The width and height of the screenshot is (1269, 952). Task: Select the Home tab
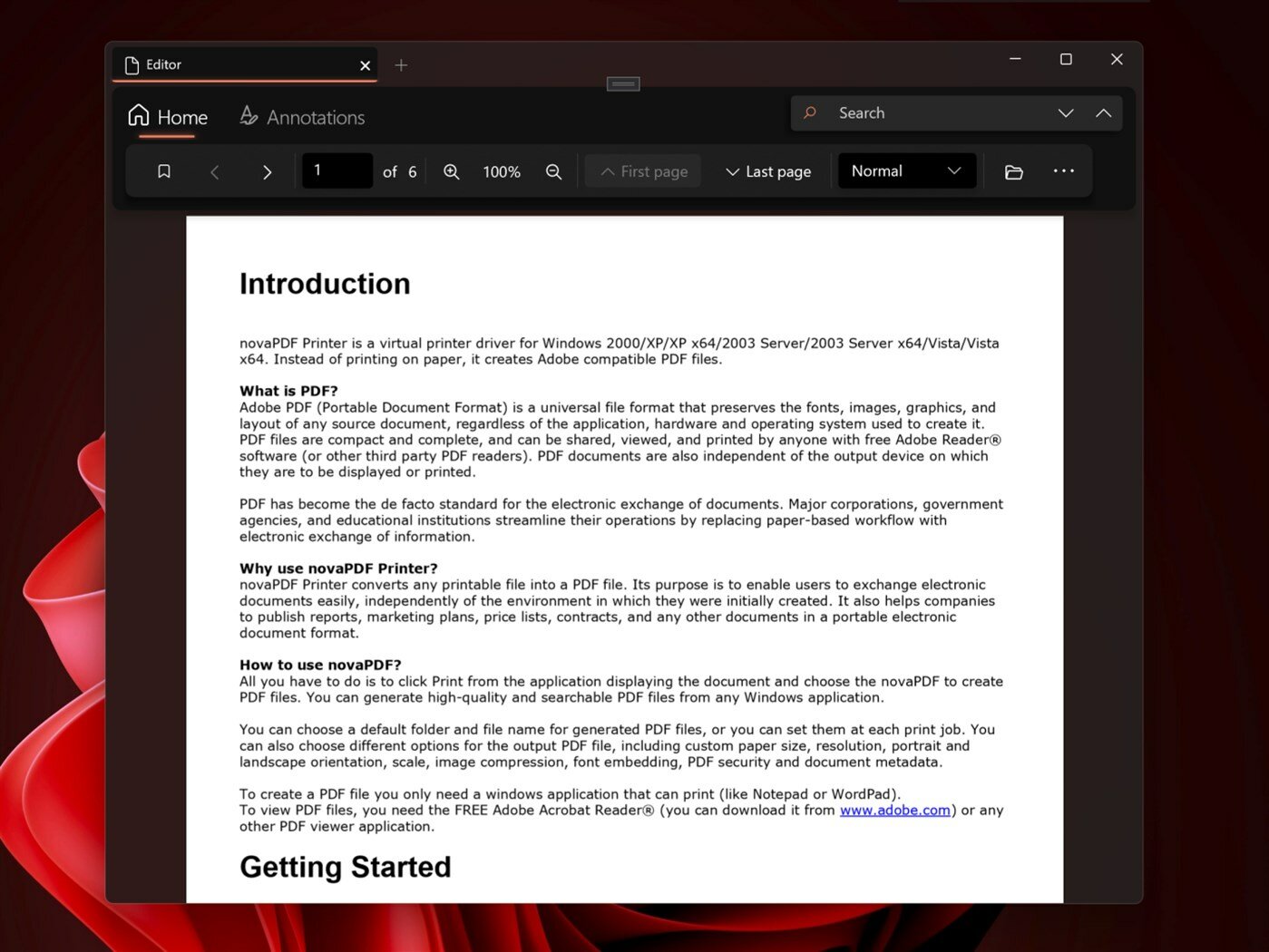coord(168,117)
